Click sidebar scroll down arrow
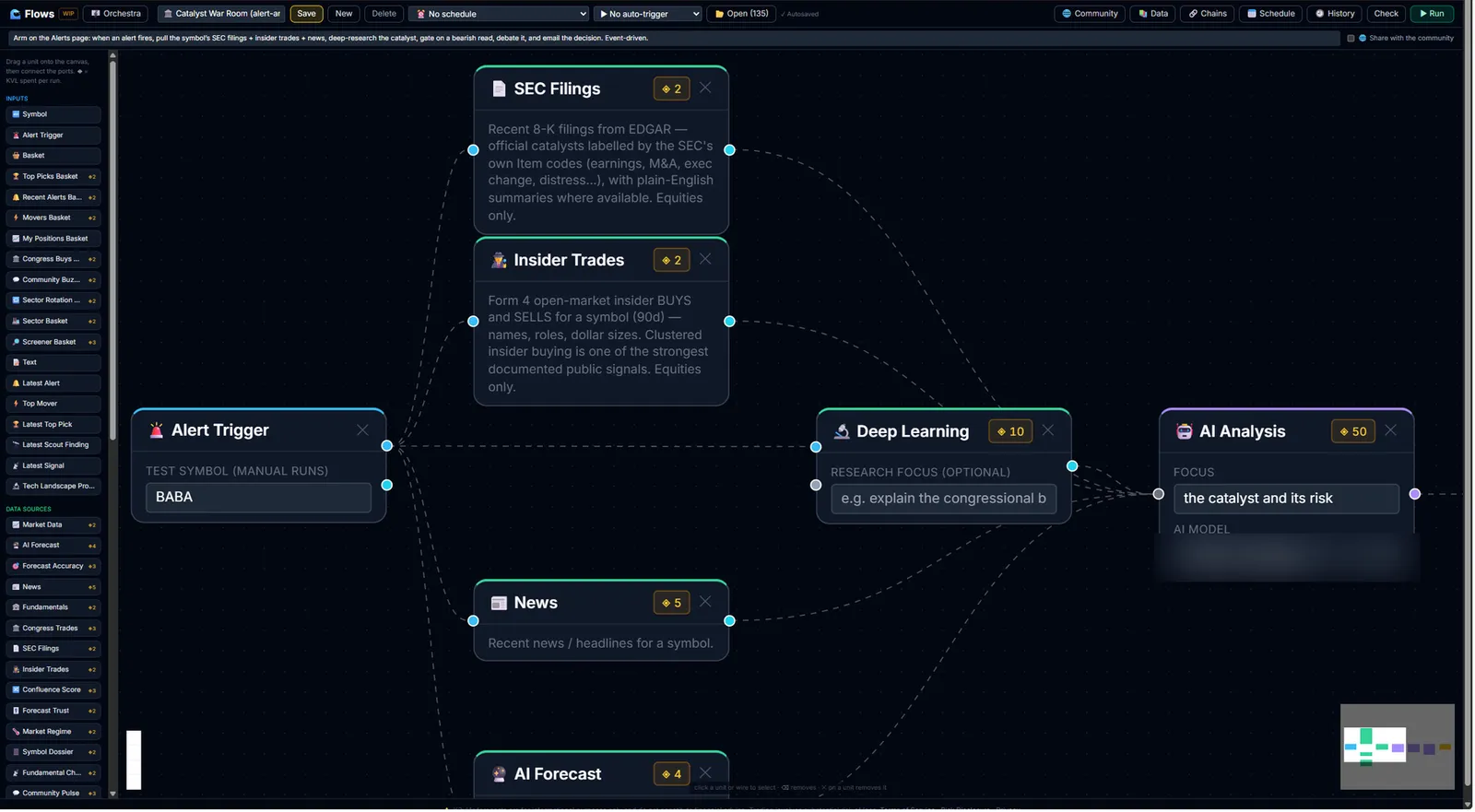 point(113,794)
